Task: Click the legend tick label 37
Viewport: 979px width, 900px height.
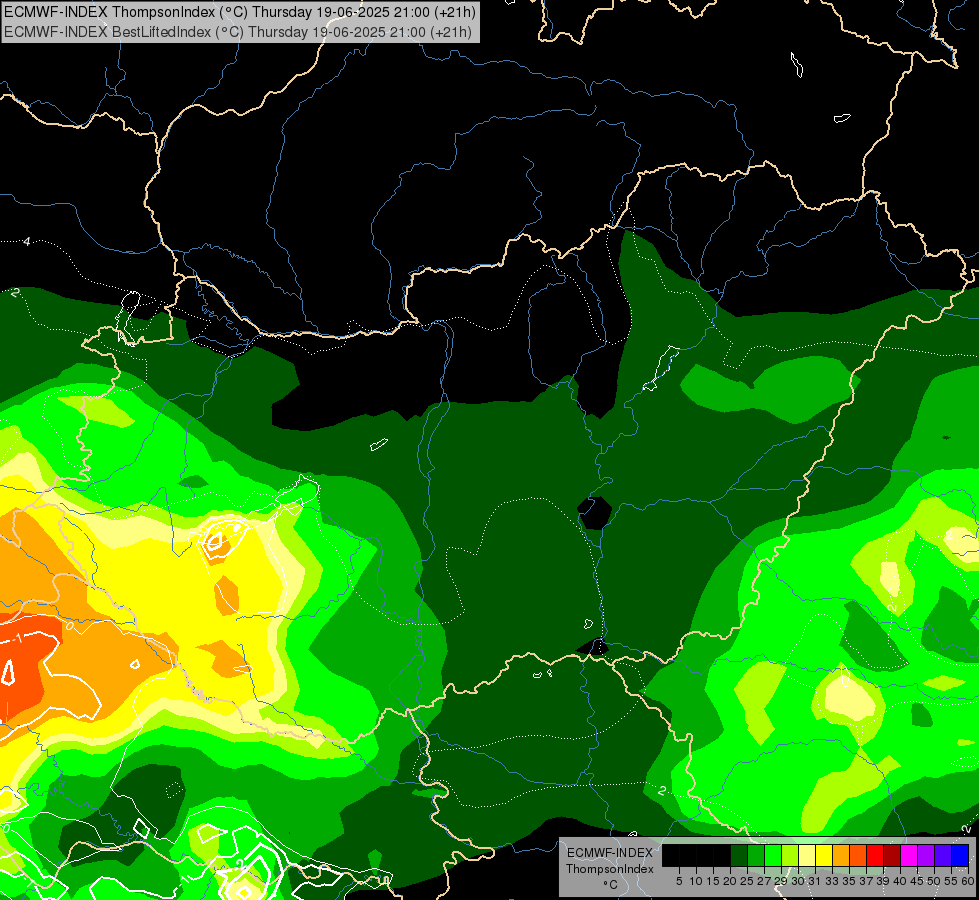Action: [866, 881]
